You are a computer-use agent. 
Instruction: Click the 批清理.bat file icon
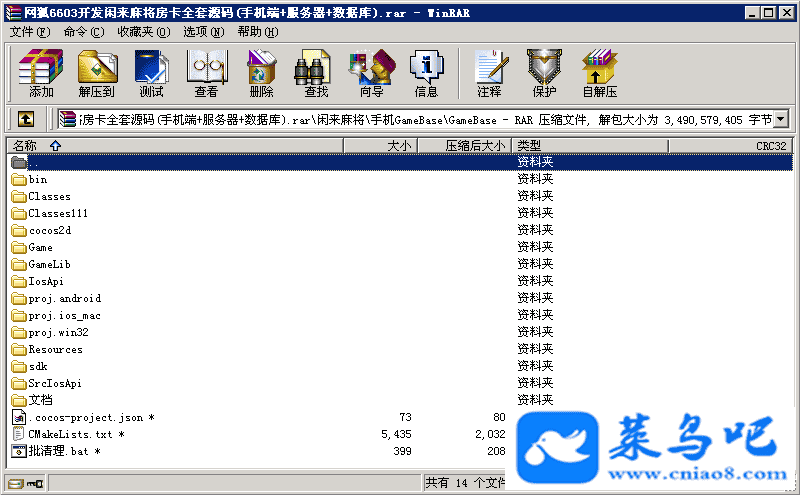click(19, 451)
